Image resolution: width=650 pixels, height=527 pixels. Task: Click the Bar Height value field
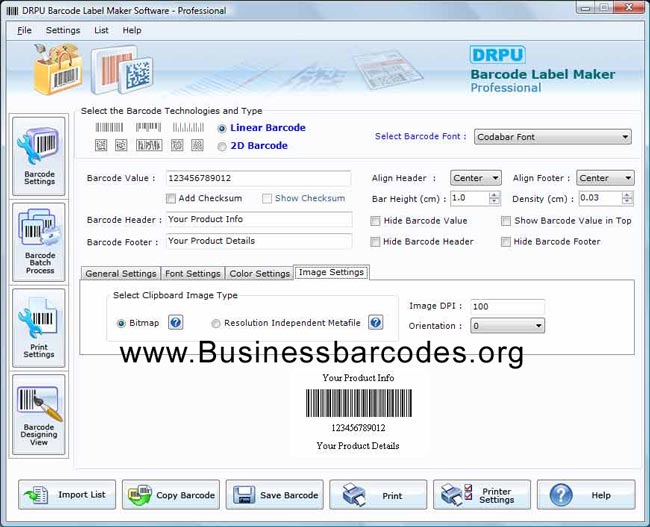(470, 198)
